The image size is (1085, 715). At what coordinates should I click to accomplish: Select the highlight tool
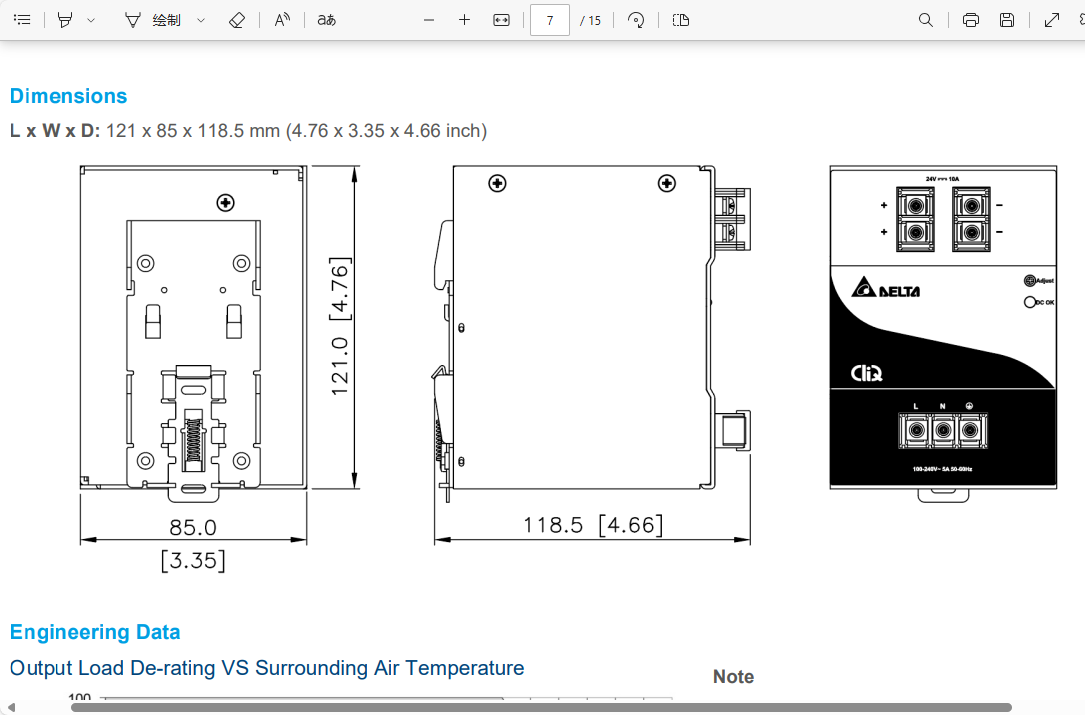point(65,20)
